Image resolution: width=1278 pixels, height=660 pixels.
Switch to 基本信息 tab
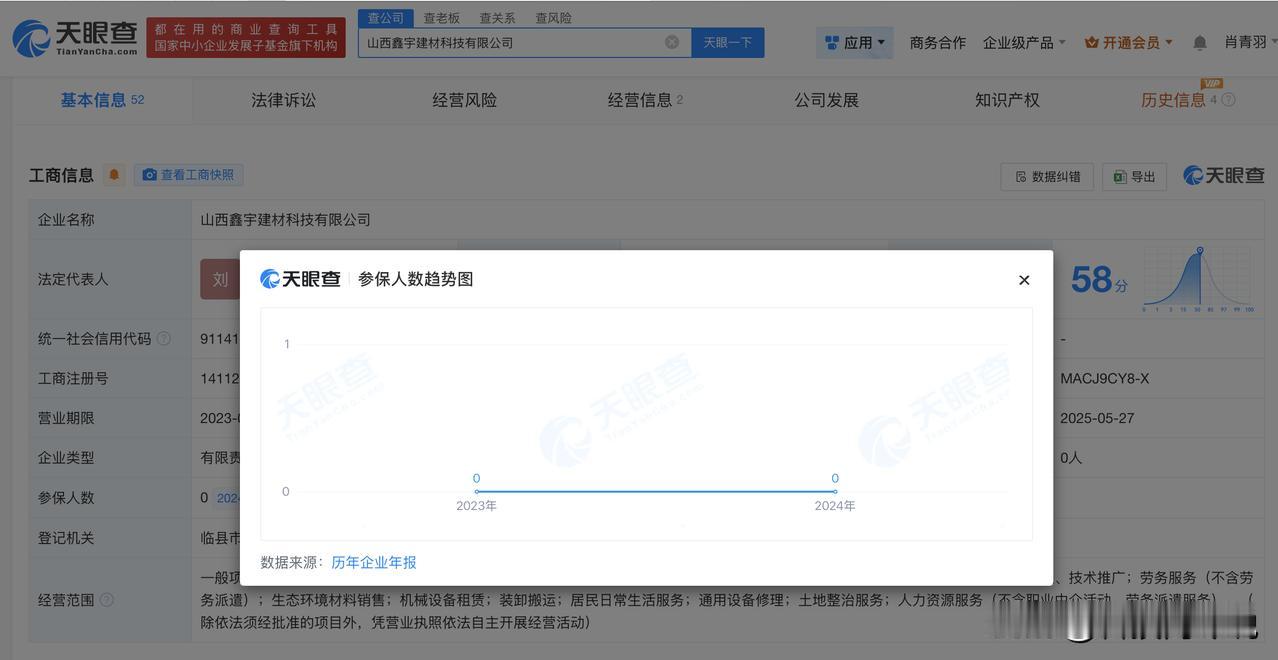point(102,100)
